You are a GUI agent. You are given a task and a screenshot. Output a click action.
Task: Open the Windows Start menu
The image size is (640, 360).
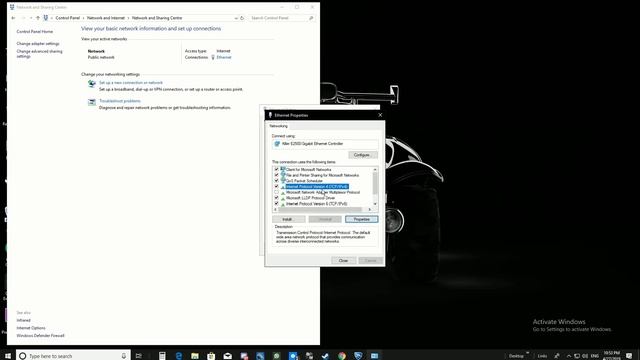click(7, 356)
